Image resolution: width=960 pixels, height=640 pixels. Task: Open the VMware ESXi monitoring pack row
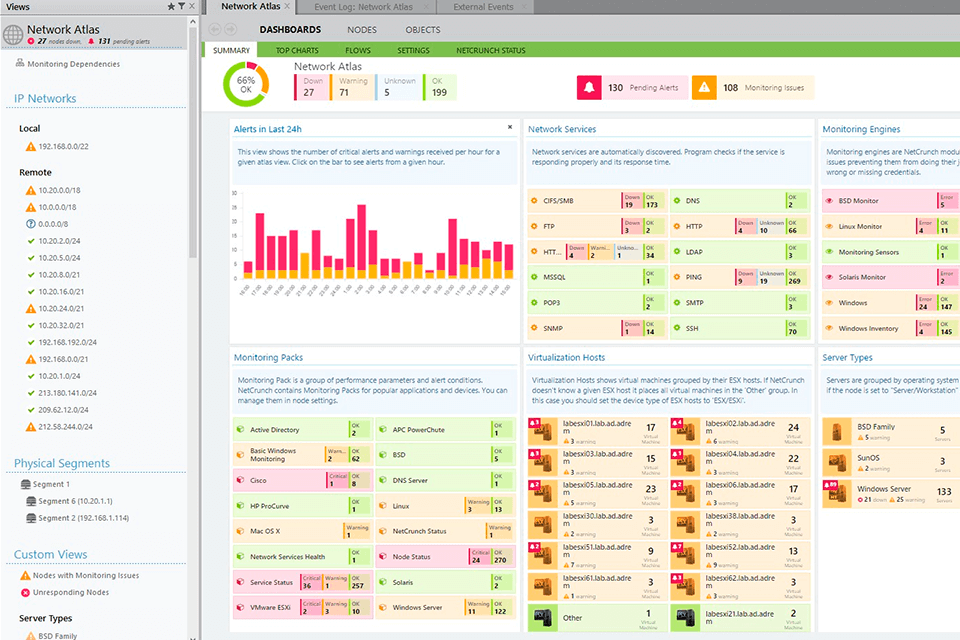click(303, 608)
